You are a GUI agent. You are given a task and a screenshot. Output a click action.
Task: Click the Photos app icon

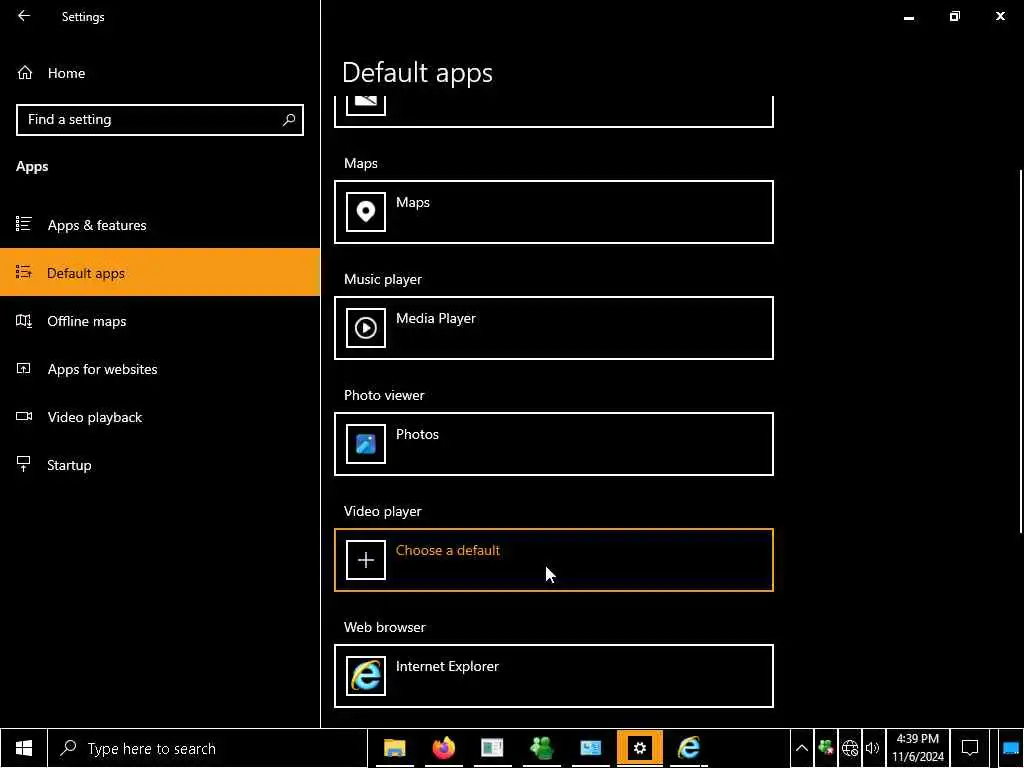point(366,444)
